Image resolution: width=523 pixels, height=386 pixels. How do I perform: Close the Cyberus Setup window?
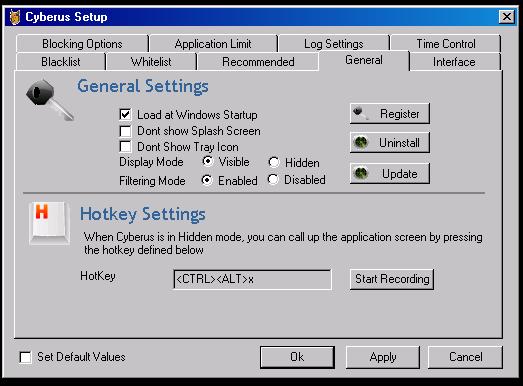(x=507, y=16)
